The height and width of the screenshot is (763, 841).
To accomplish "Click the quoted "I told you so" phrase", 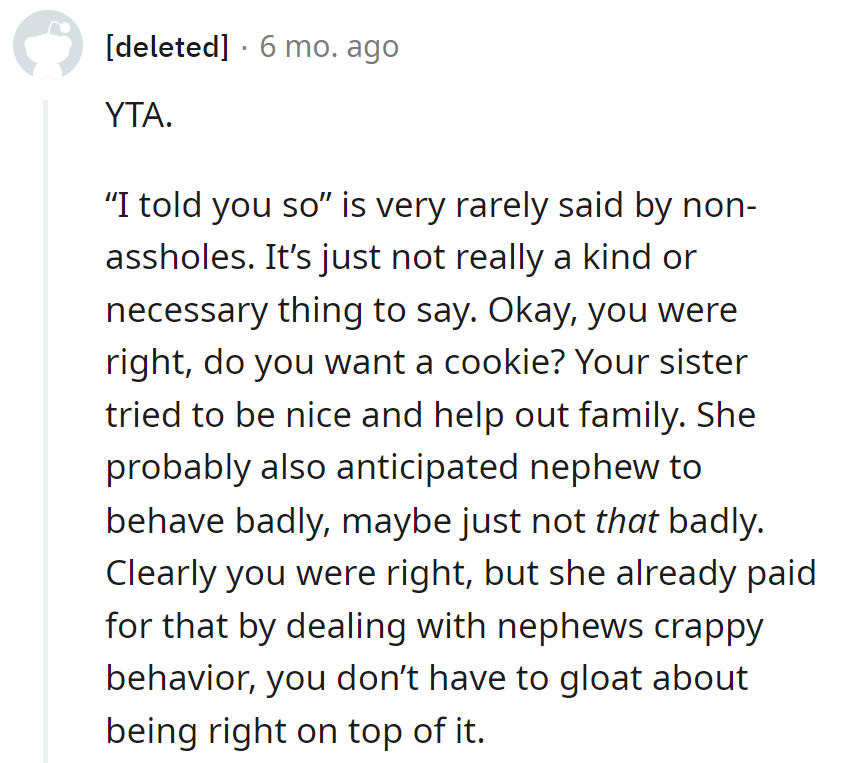I will [x=221, y=205].
